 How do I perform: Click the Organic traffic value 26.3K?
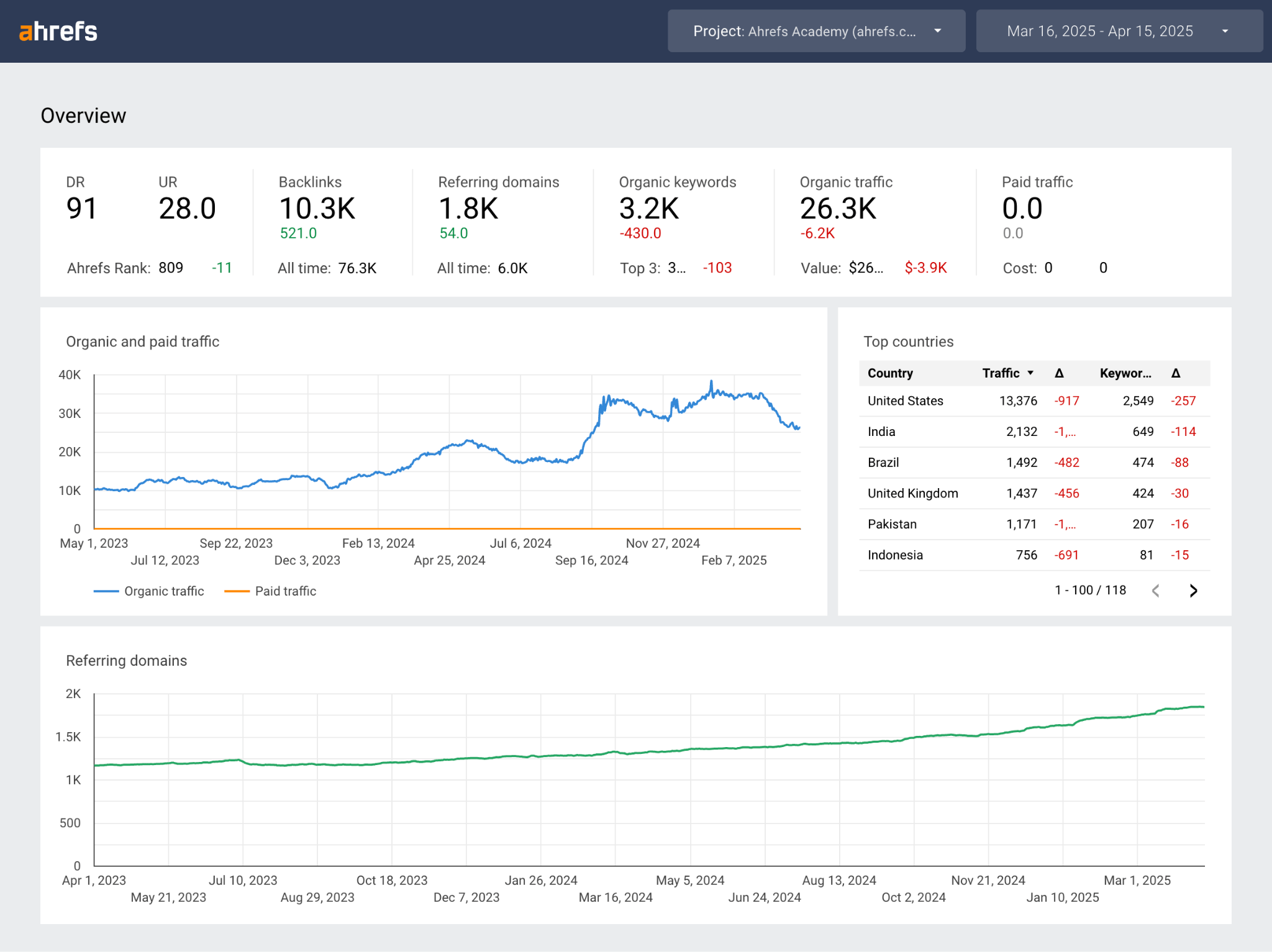pos(838,209)
